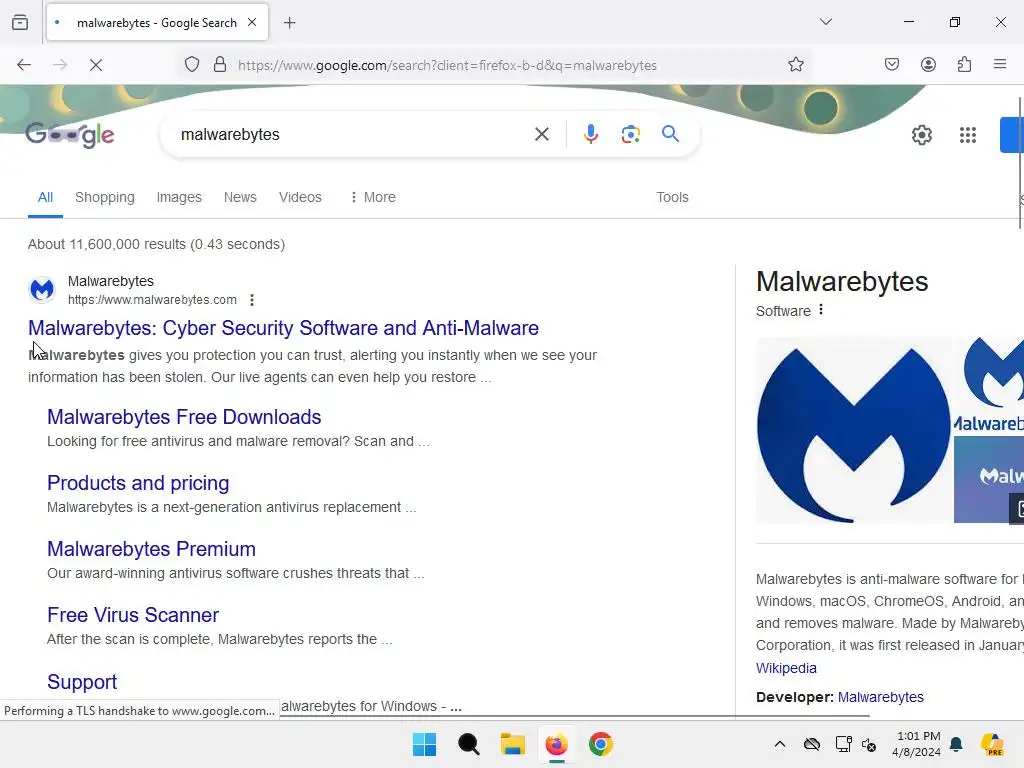This screenshot has height=768, width=1024.
Task: Open Firefox View tab list icon
Action: point(20,22)
